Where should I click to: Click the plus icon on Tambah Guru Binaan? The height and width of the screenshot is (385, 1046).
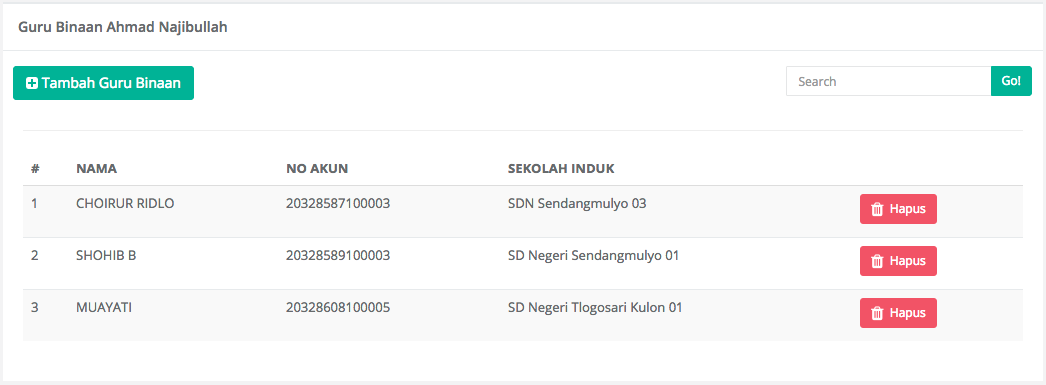[31, 83]
